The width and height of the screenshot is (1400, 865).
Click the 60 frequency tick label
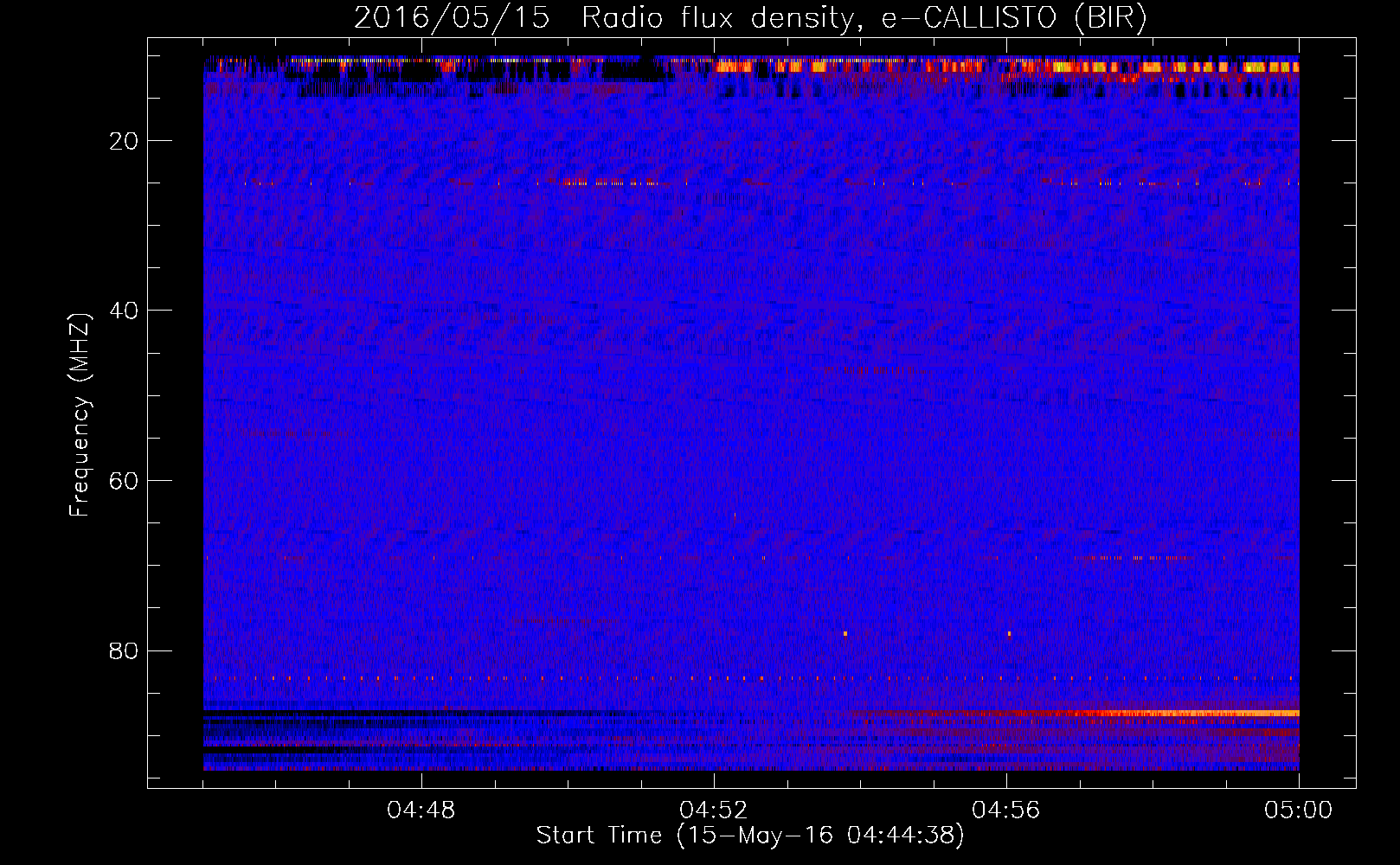click(x=125, y=481)
